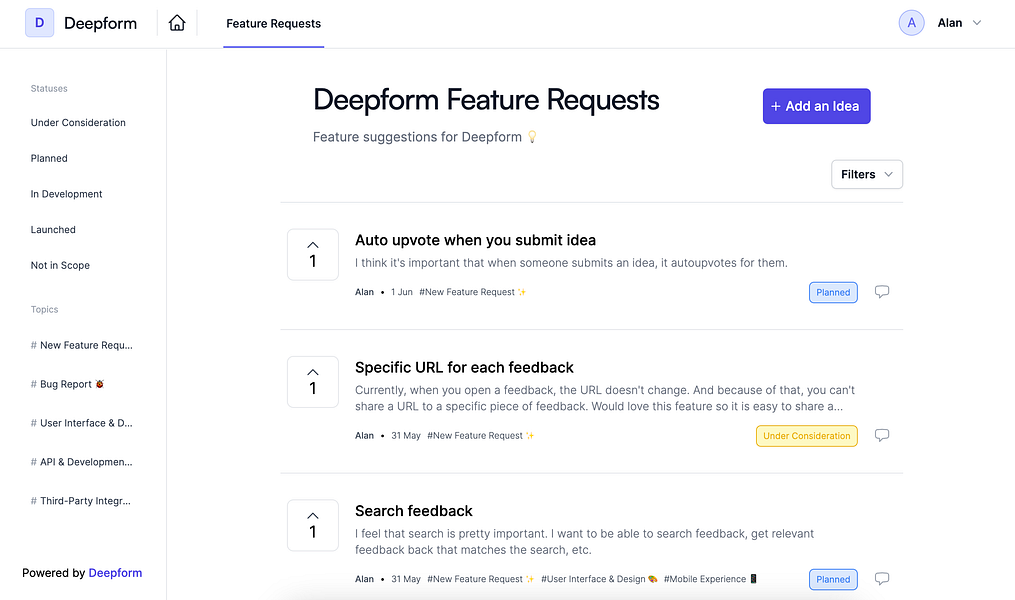This screenshot has width=1015, height=600.
Task: Click #New Feature Request tag on Auto upvote idea
Action: (x=473, y=292)
